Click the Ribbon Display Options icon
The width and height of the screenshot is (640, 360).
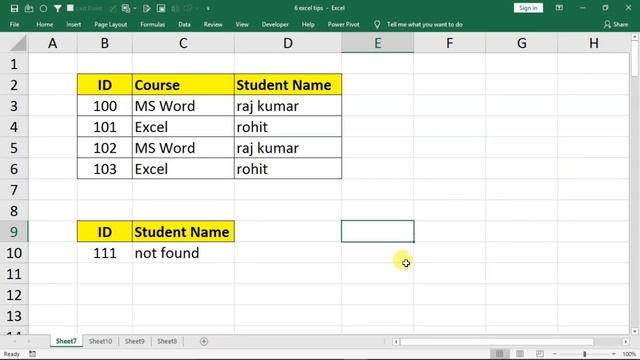coord(559,8)
